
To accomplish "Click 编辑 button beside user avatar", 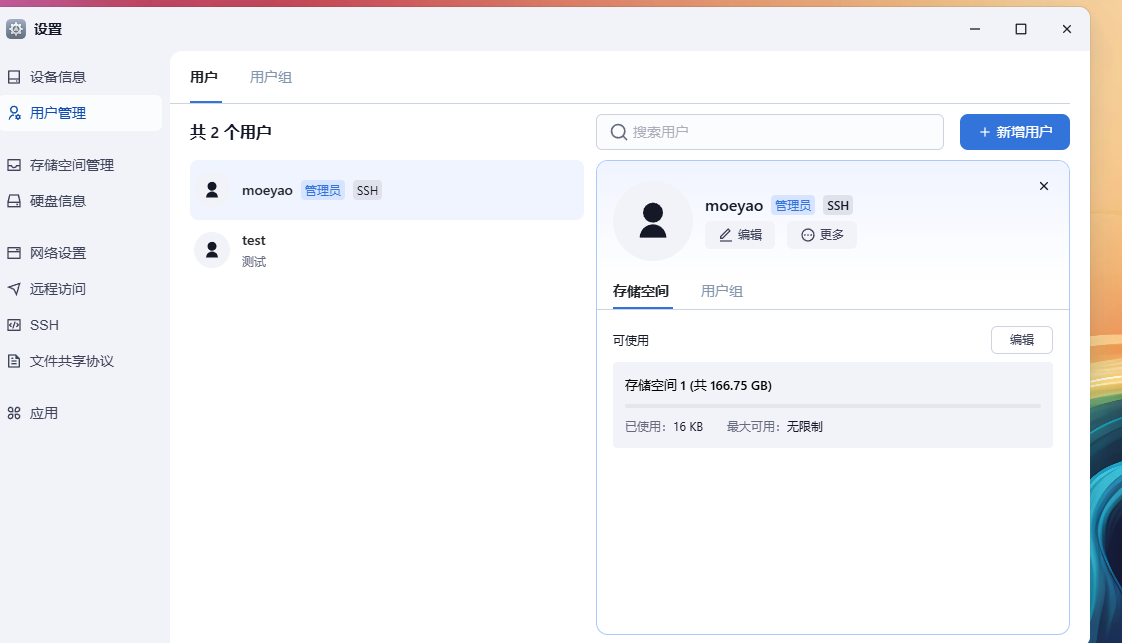I will click(x=740, y=235).
